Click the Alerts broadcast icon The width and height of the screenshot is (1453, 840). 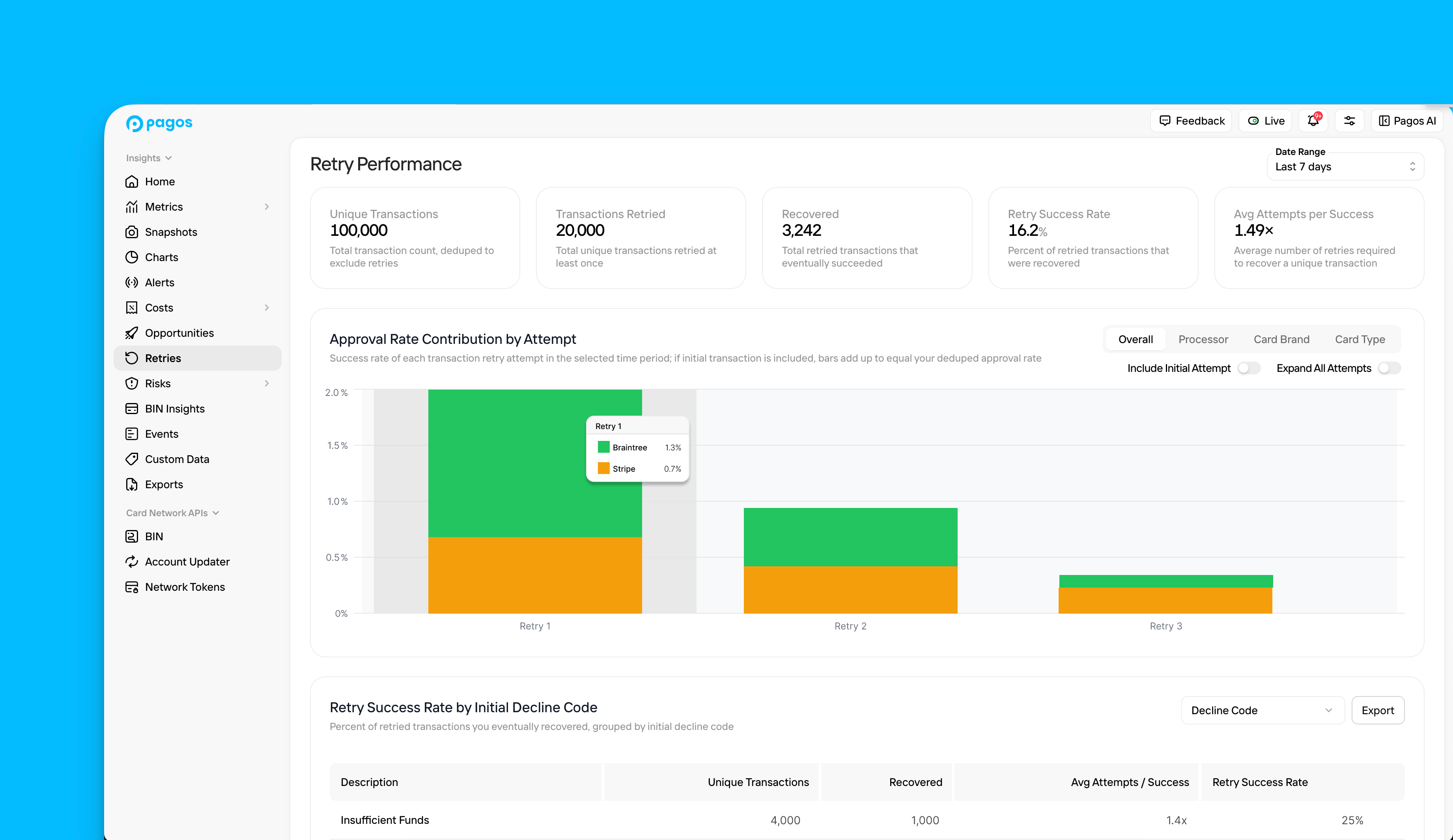coord(131,282)
